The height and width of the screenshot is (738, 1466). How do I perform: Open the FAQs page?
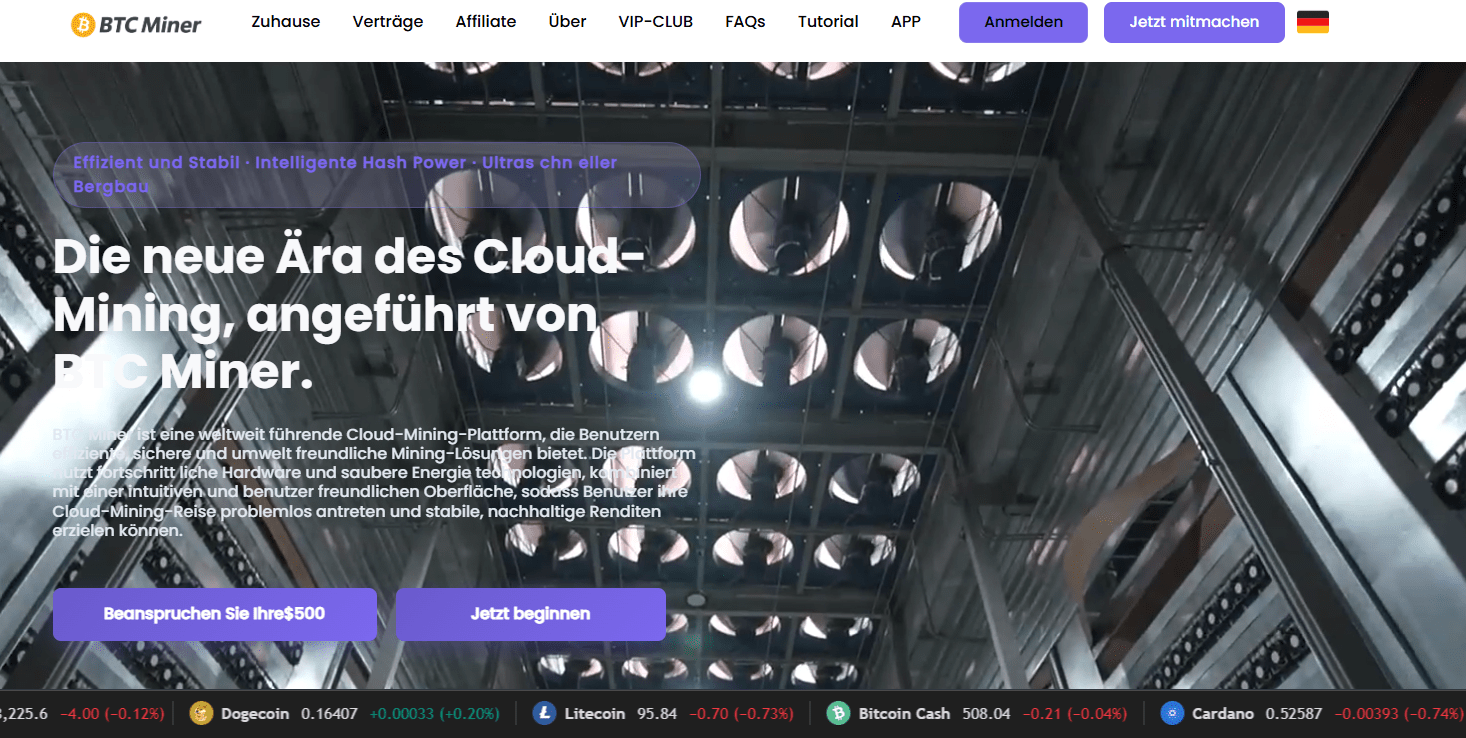745,22
